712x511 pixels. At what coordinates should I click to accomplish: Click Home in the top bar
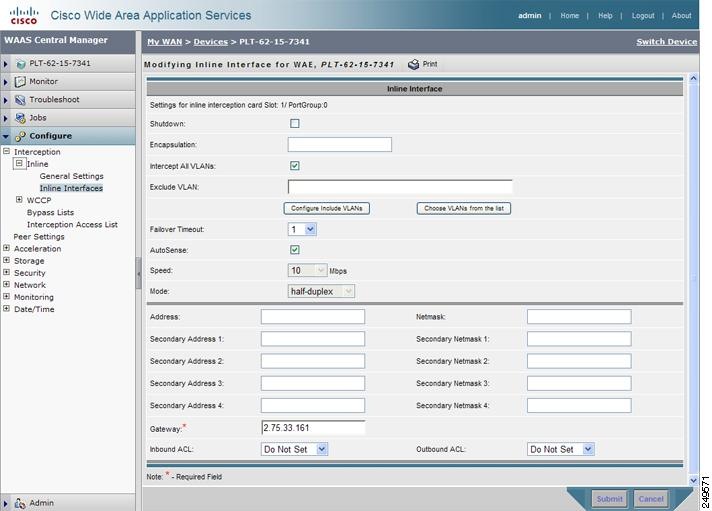569,15
